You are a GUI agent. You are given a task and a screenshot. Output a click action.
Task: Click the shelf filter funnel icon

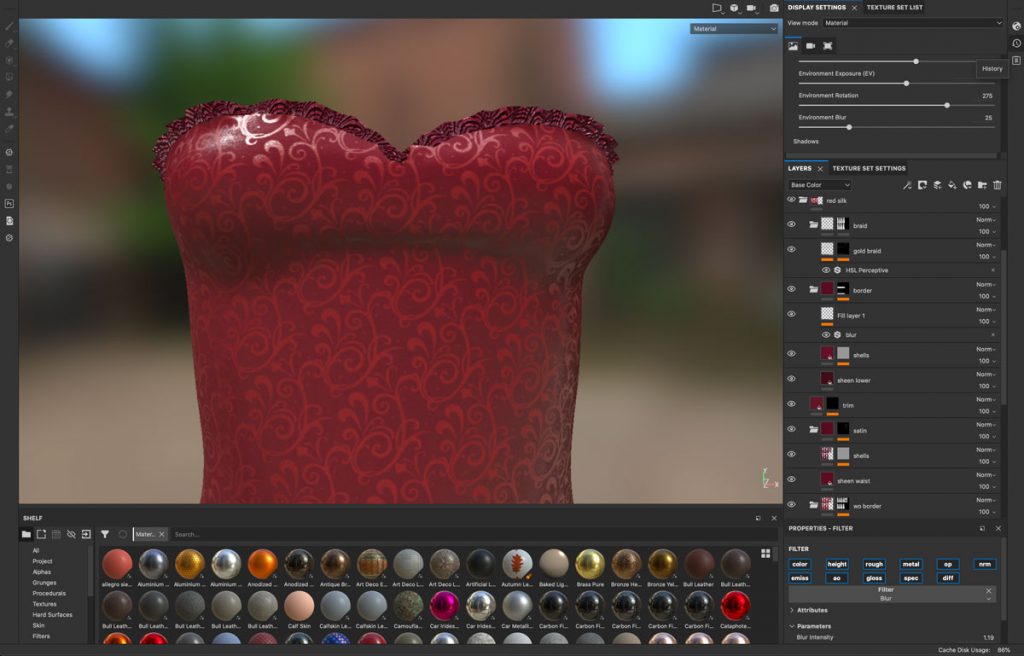coord(104,534)
